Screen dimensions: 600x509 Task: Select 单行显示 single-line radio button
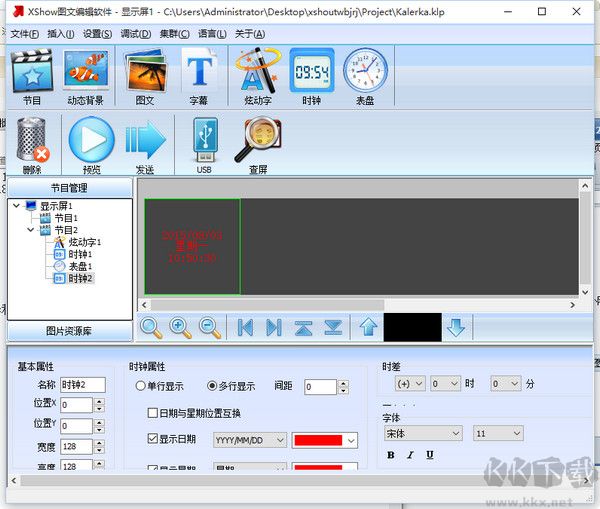pos(141,386)
